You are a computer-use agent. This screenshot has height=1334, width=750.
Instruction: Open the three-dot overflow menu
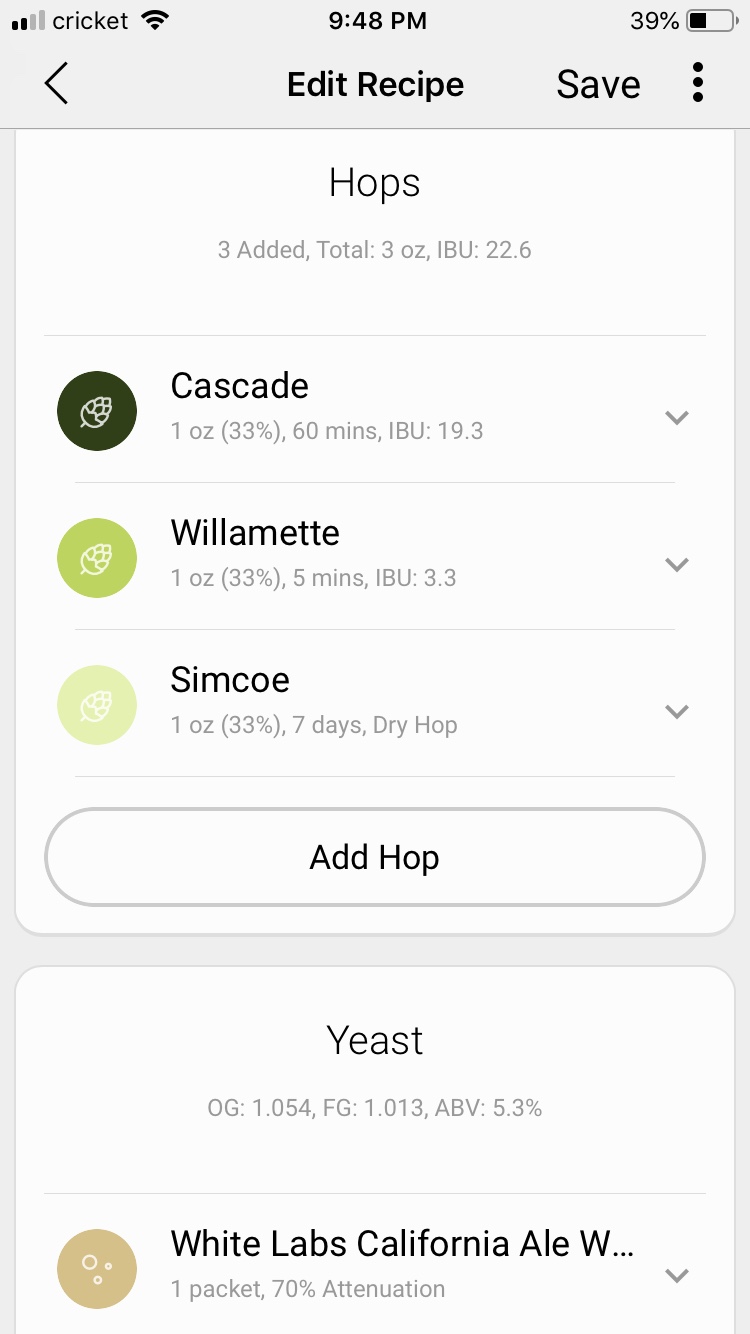click(x=698, y=83)
